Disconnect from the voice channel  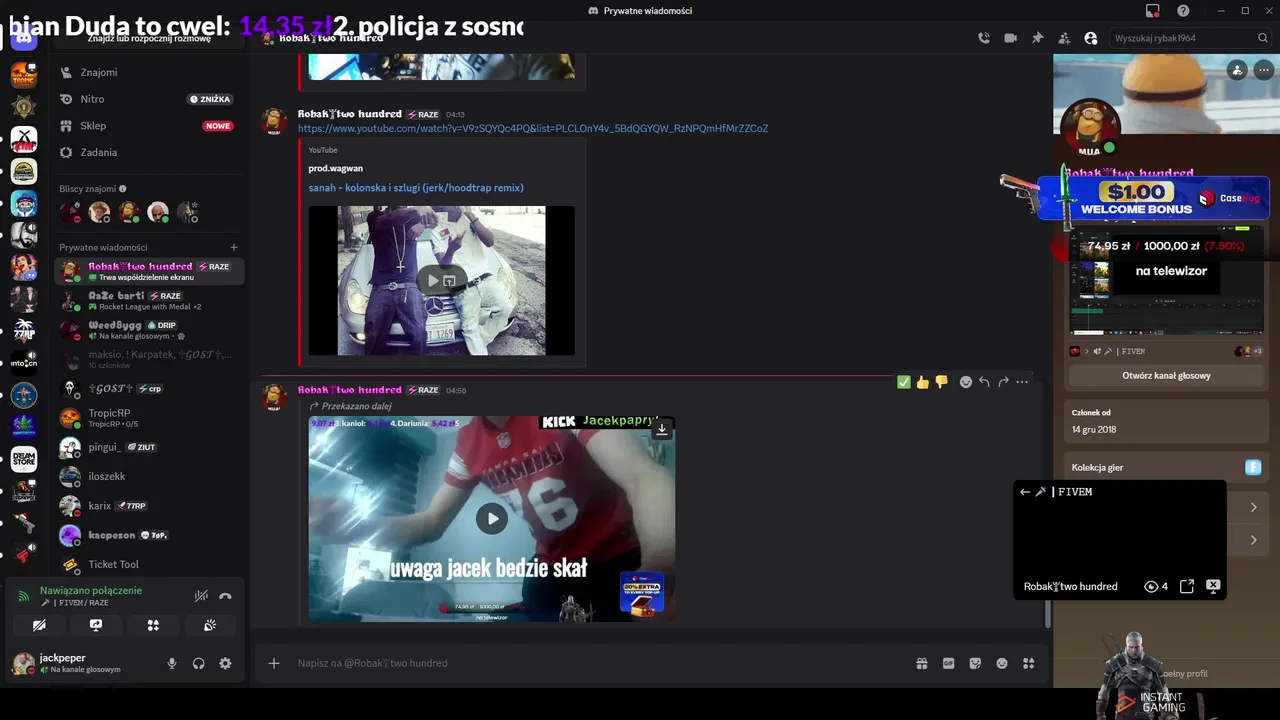pyautogui.click(x=226, y=596)
